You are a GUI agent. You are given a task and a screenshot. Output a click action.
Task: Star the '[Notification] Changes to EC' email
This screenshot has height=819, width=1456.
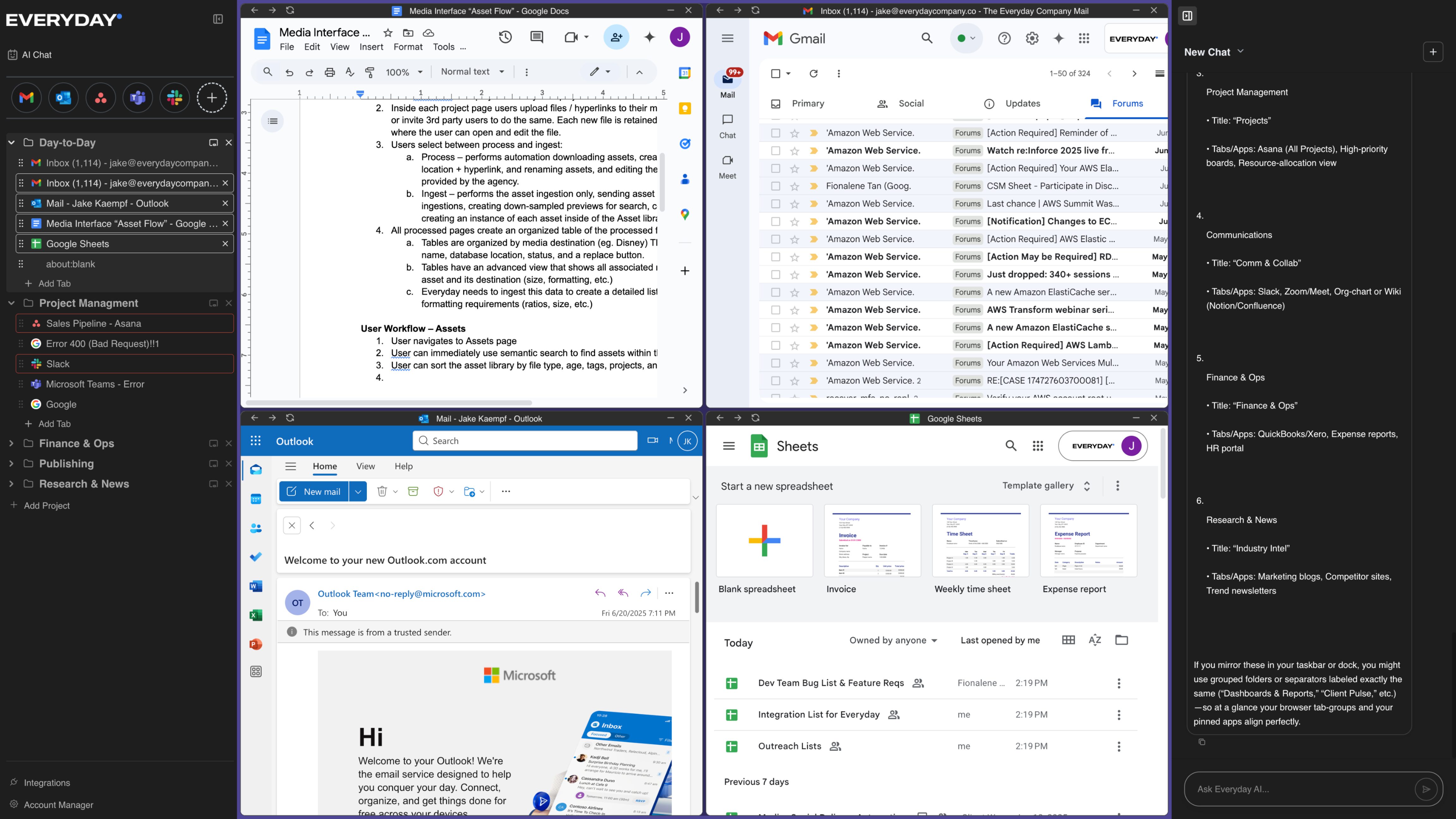(795, 221)
